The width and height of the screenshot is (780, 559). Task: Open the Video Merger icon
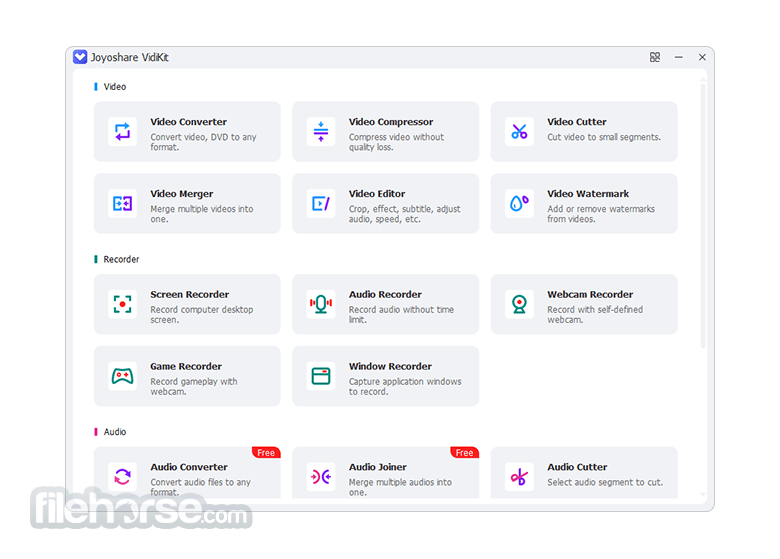click(x=122, y=203)
